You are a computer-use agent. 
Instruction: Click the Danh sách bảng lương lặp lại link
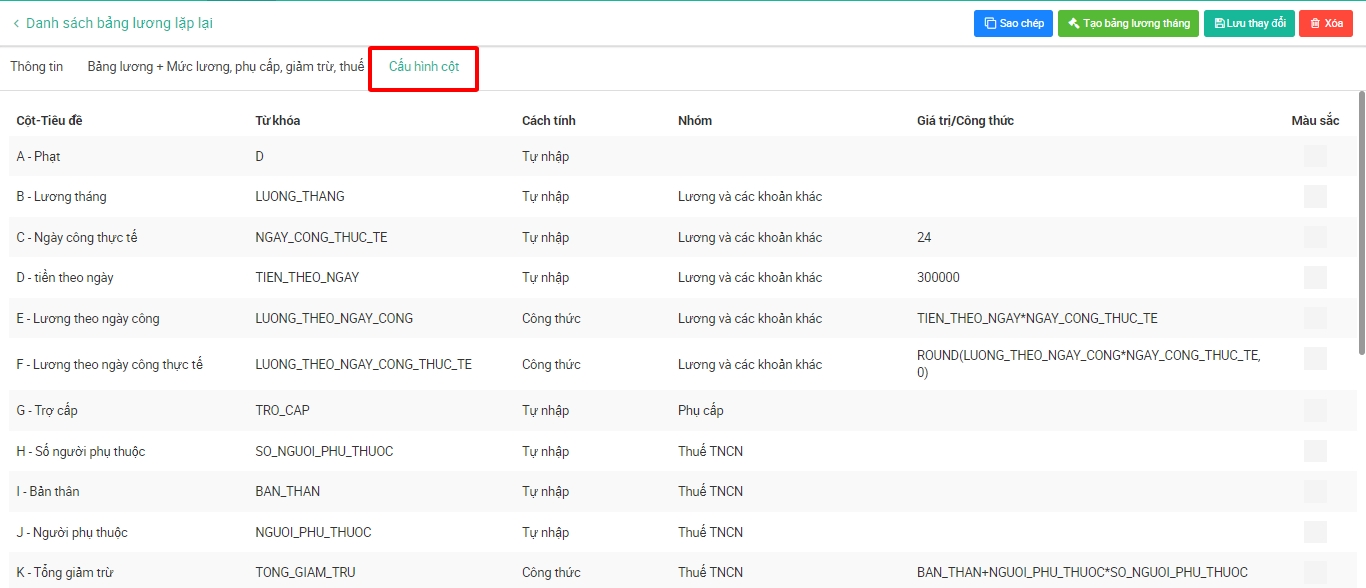(x=119, y=23)
